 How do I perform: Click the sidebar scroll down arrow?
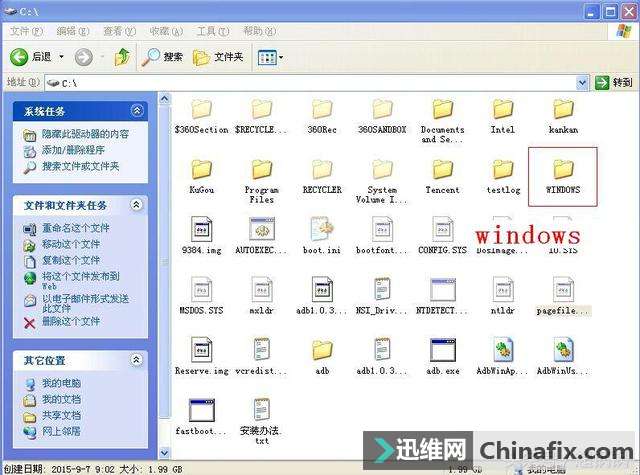164,453
